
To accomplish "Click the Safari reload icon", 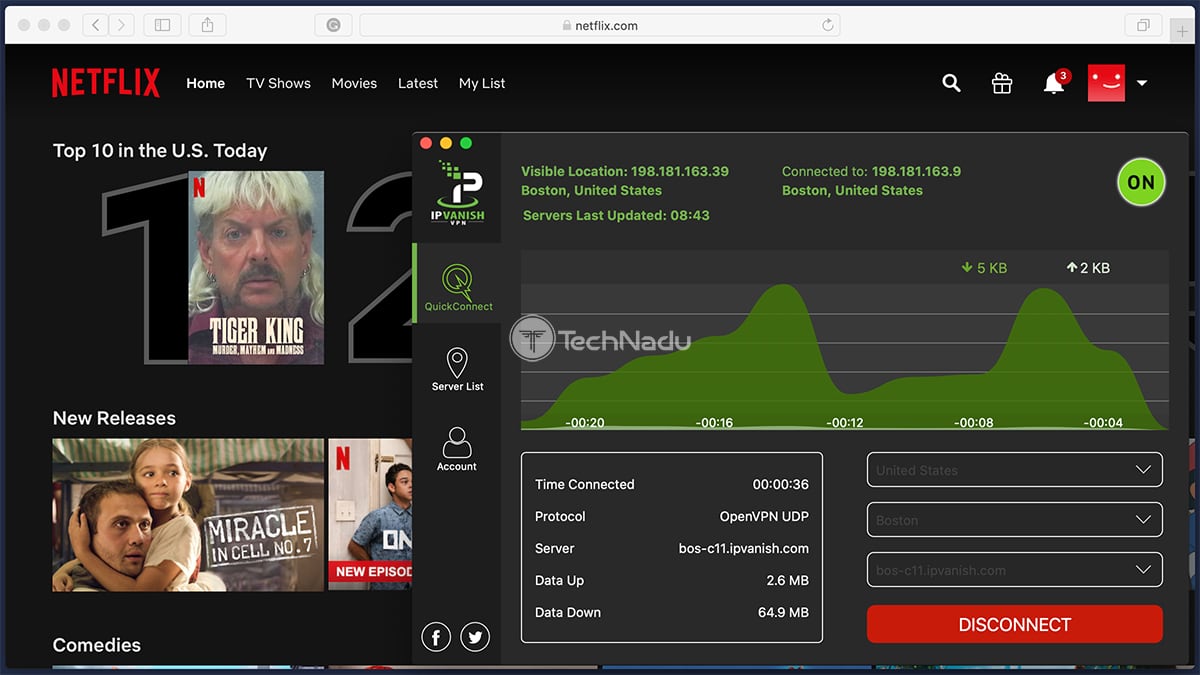I will coord(828,25).
